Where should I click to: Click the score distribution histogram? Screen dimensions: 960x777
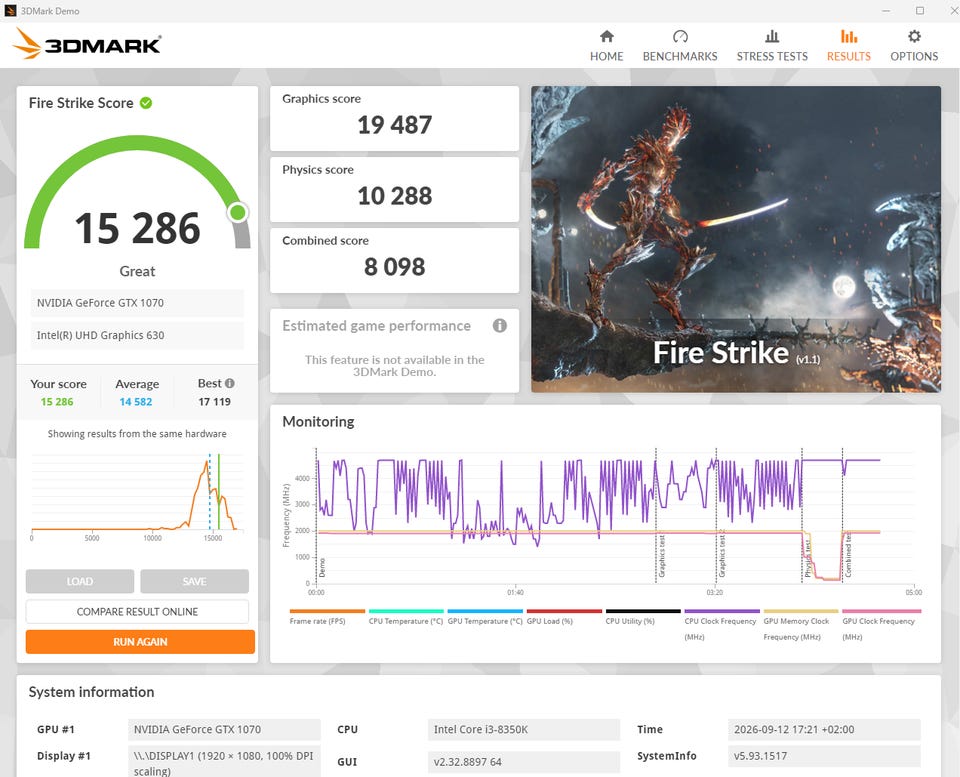point(137,495)
